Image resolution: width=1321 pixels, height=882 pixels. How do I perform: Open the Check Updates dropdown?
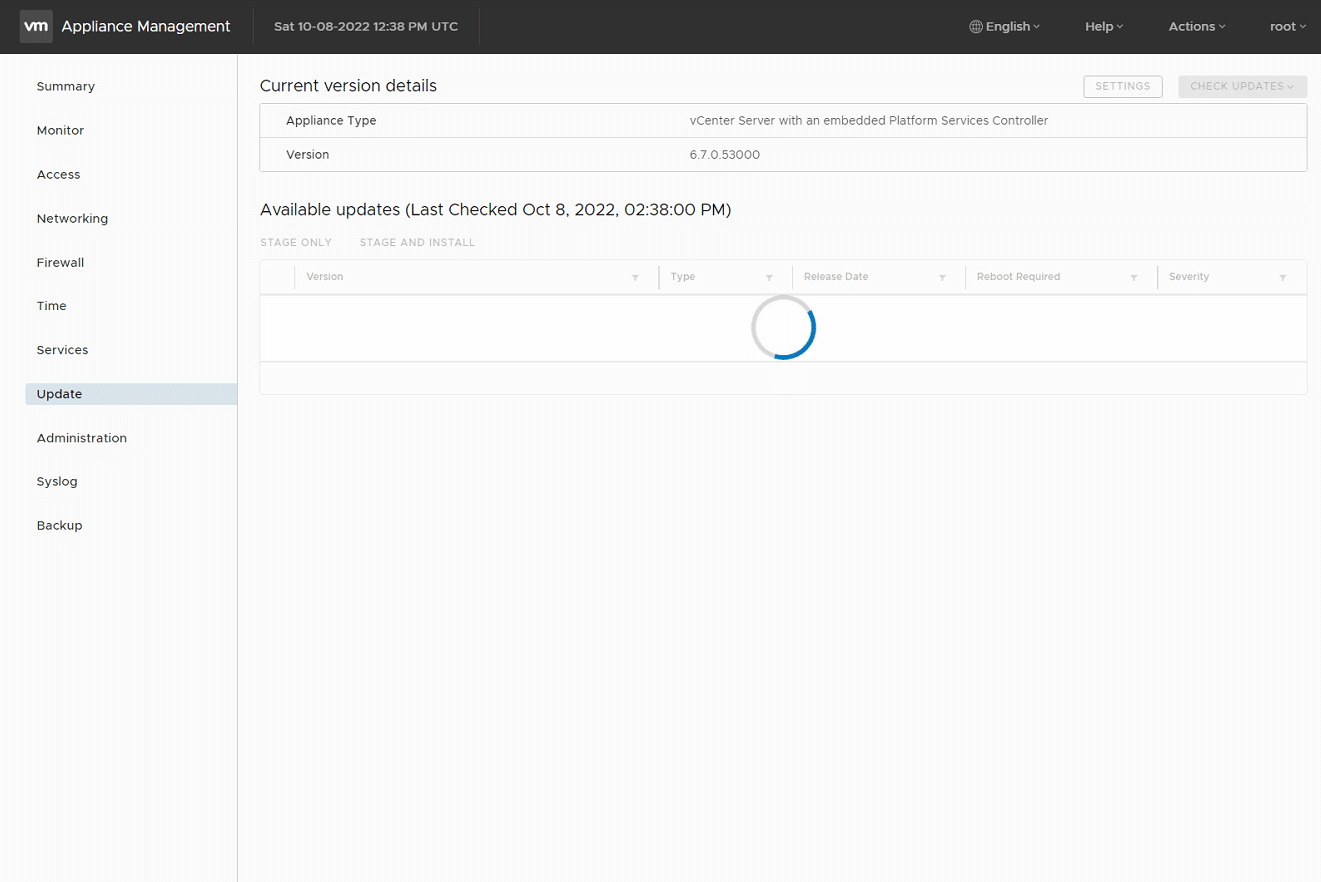click(x=1242, y=86)
